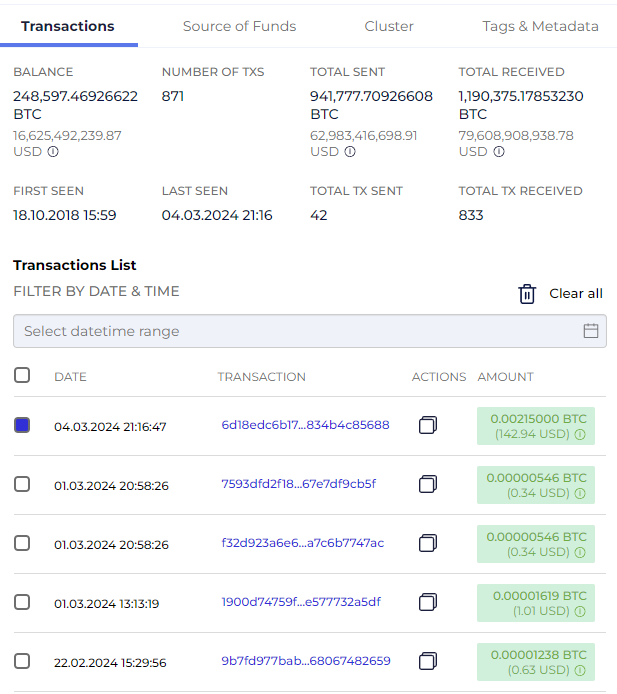
Task: Click the info icon next to total received USD
Action: pyautogui.click(x=499, y=152)
